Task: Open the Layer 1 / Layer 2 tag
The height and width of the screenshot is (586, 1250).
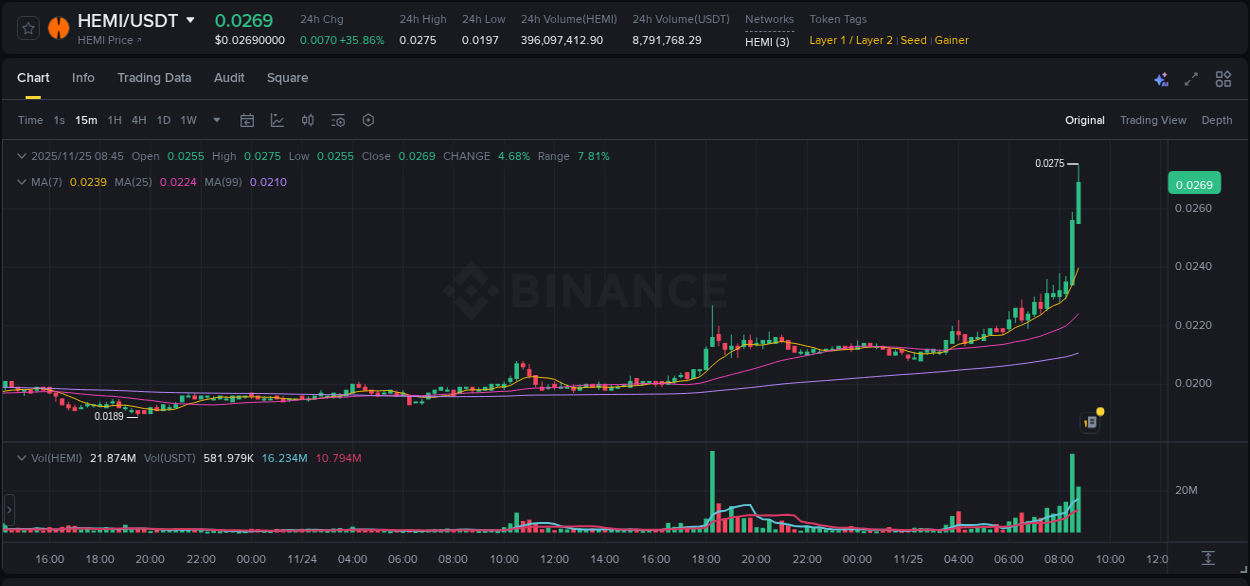Action: tap(847, 40)
